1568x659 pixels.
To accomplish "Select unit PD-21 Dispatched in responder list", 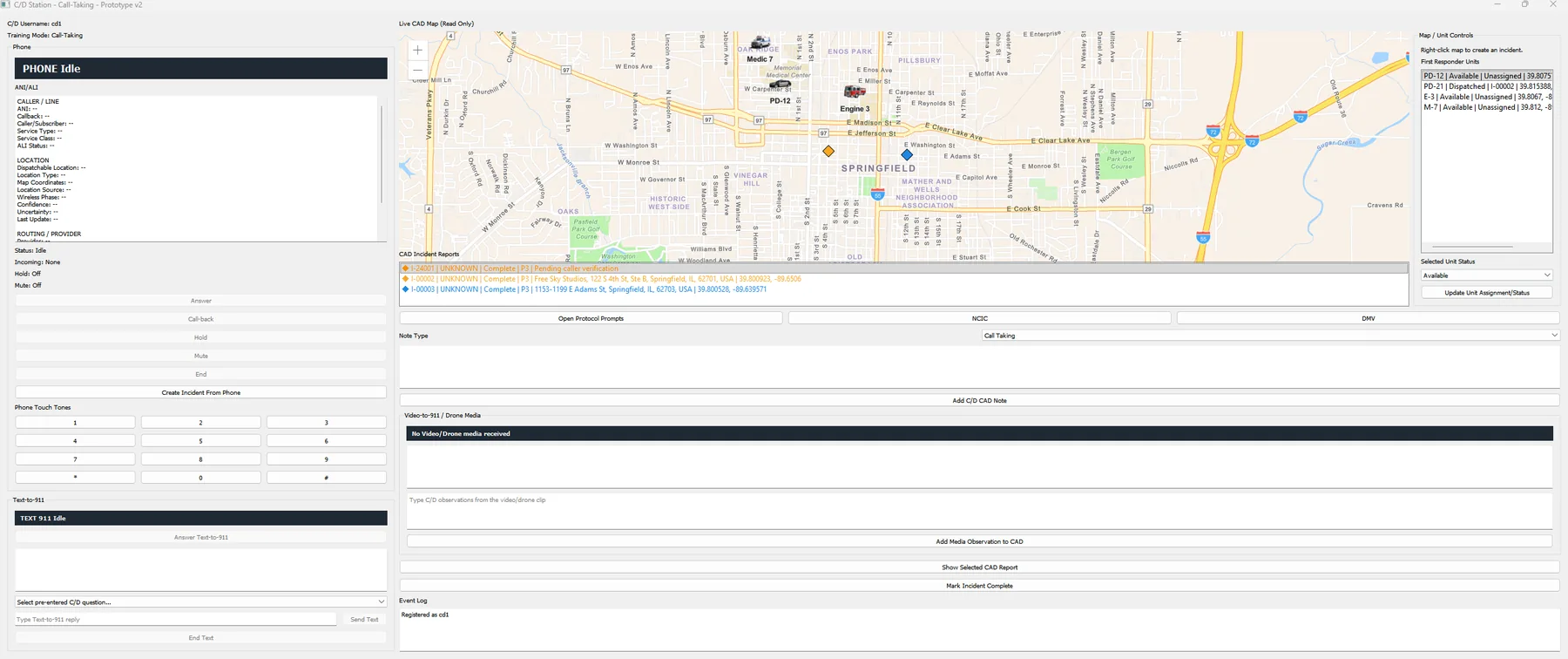I will pyautogui.click(x=1487, y=86).
